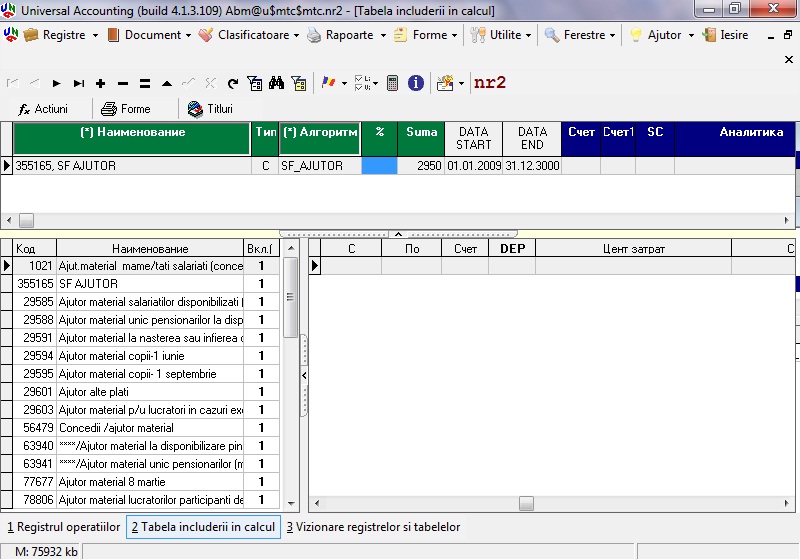Open filter table icon next to refresh

(255, 83)
